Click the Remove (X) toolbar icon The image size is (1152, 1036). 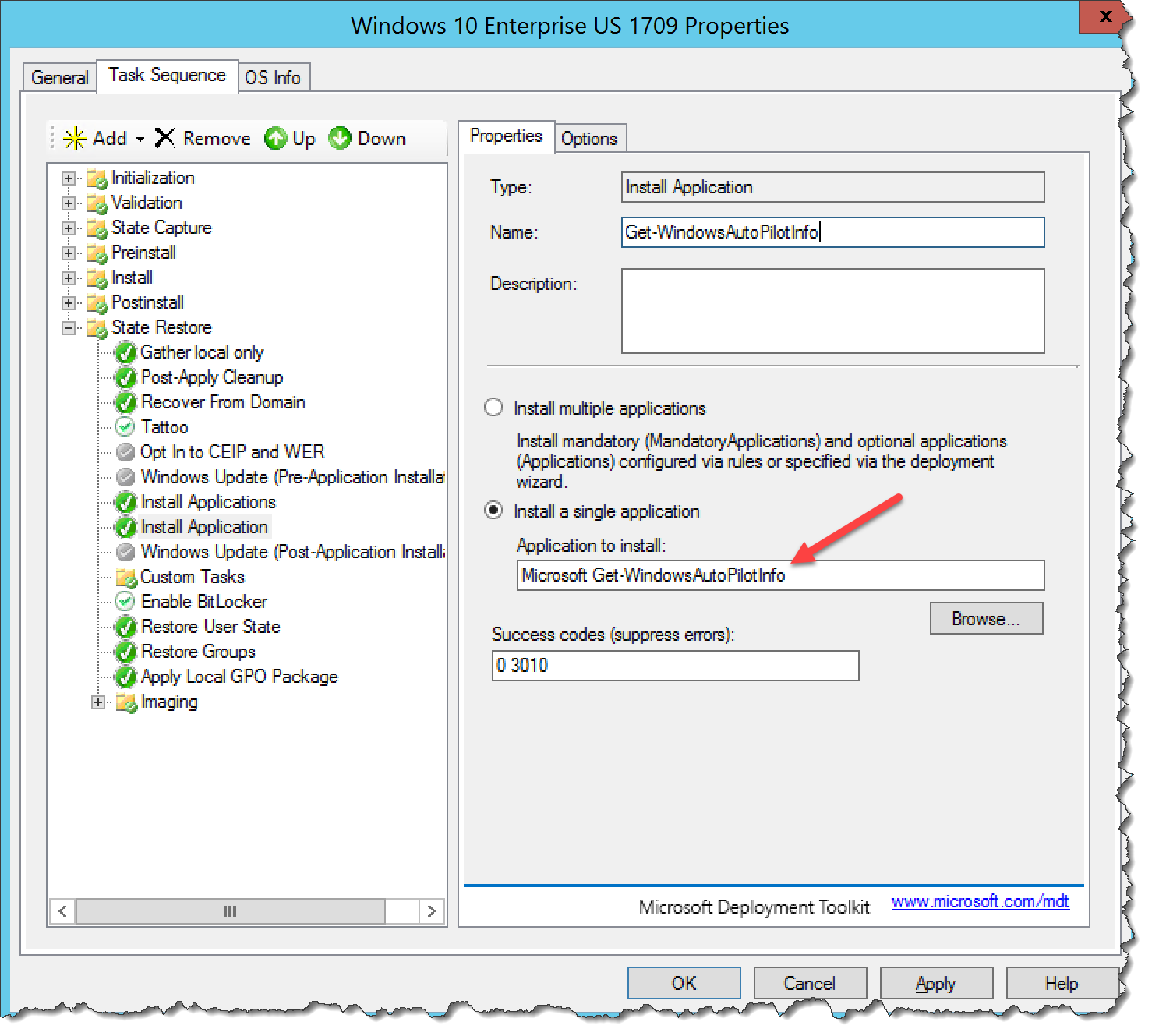point(165,138)
